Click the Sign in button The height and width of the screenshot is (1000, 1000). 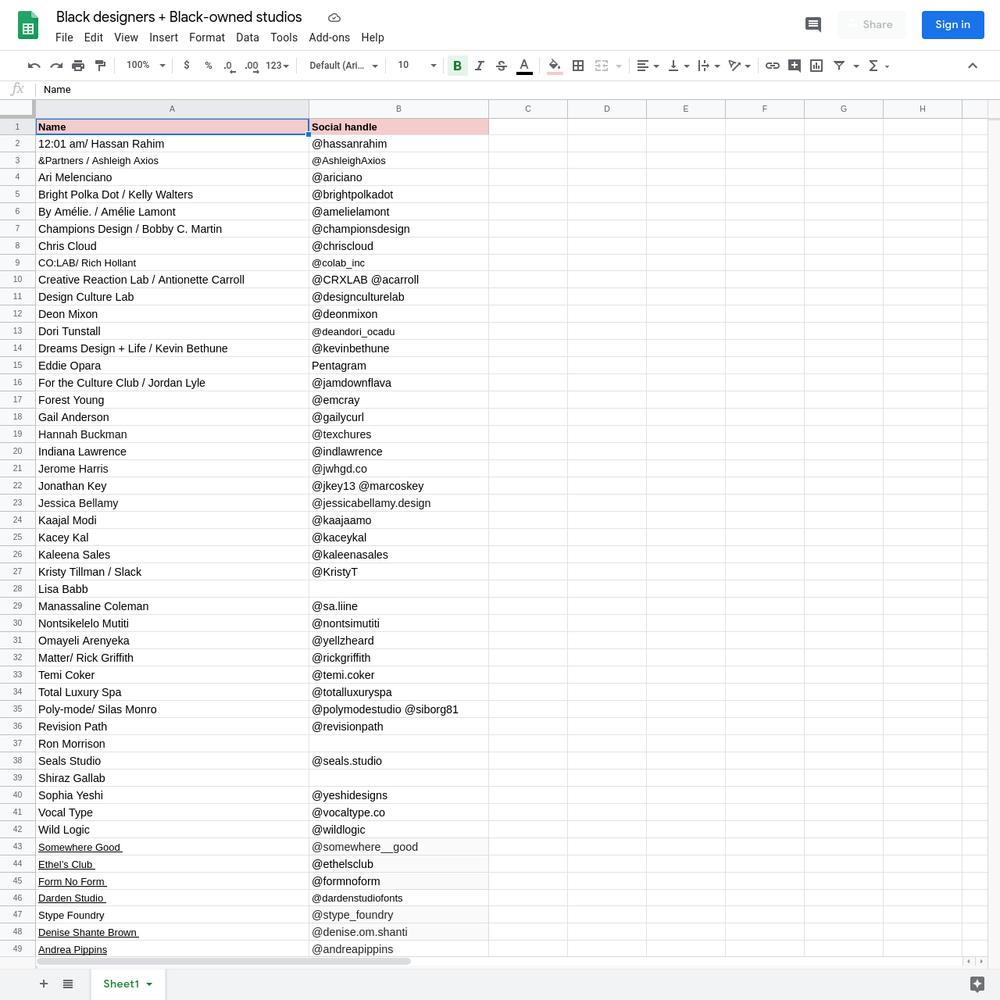952,25
